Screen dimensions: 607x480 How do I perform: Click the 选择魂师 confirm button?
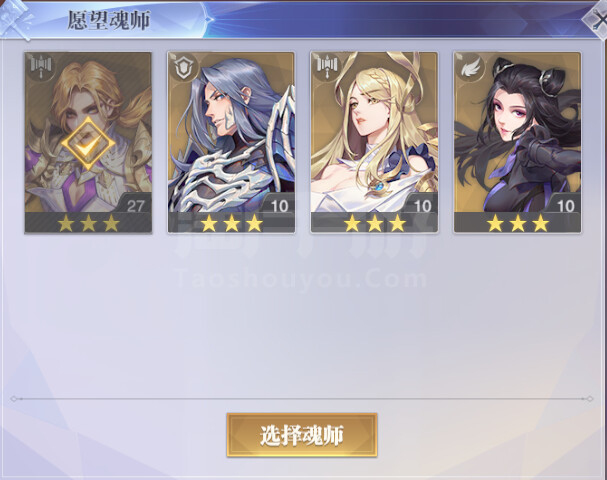[302, 435]
